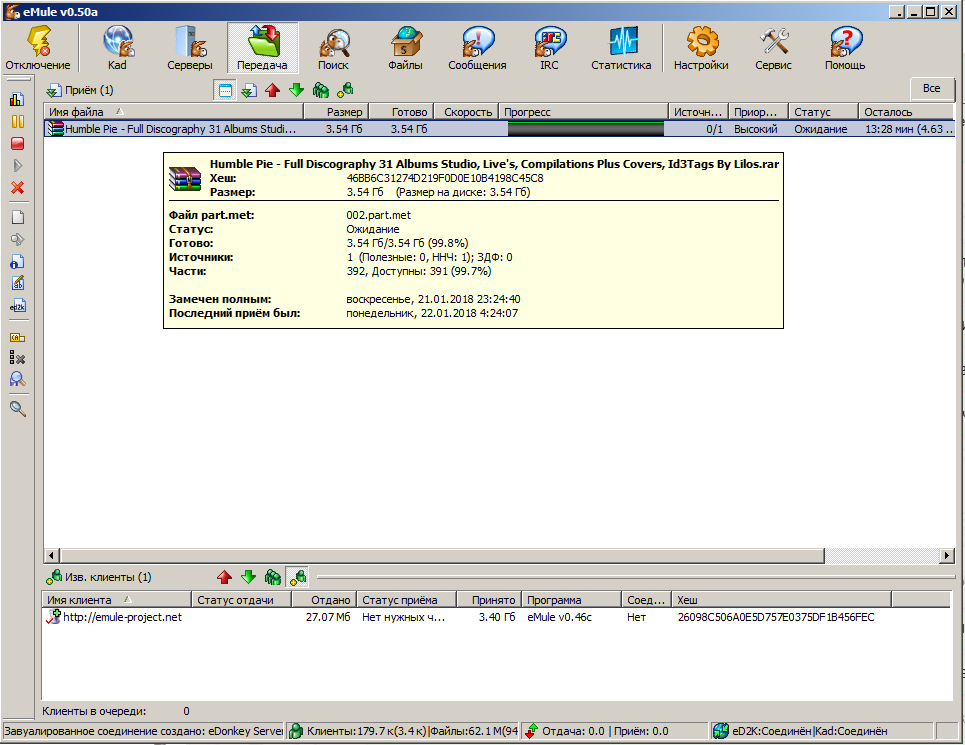Image resolution: width=965 pixels, height=745 pixels.
Task: Show queued clients icon in top toolbar
Action: [x=321, y=90]
